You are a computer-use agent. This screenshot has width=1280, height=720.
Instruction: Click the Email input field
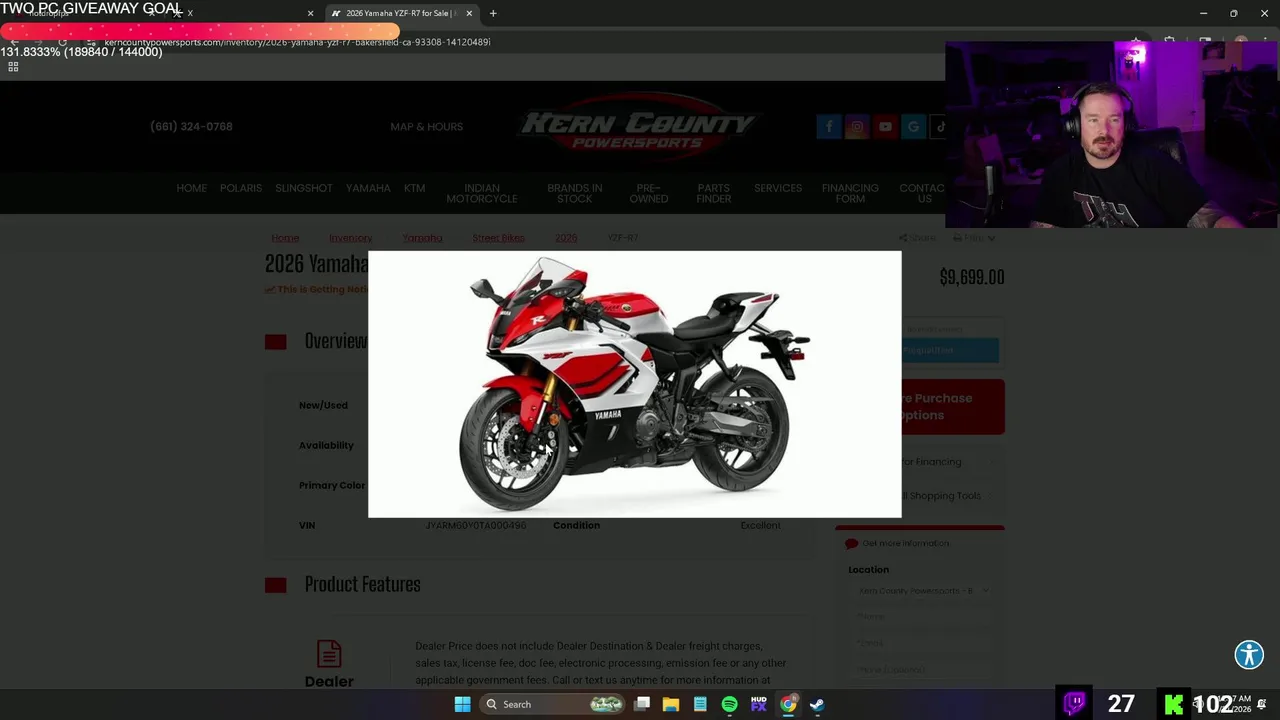[921, 643]
